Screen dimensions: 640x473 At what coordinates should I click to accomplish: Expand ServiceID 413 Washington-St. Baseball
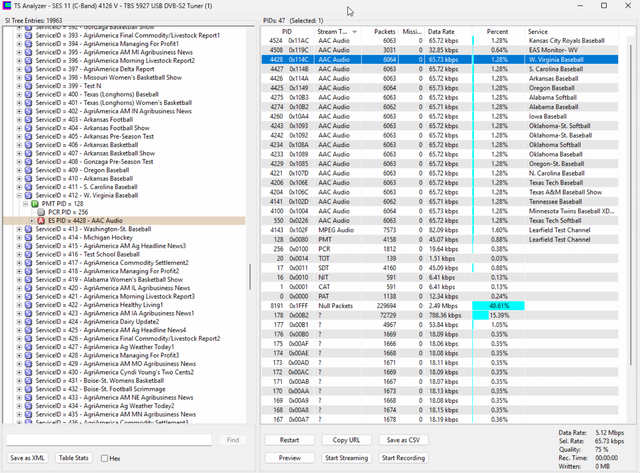click(19, 229)
